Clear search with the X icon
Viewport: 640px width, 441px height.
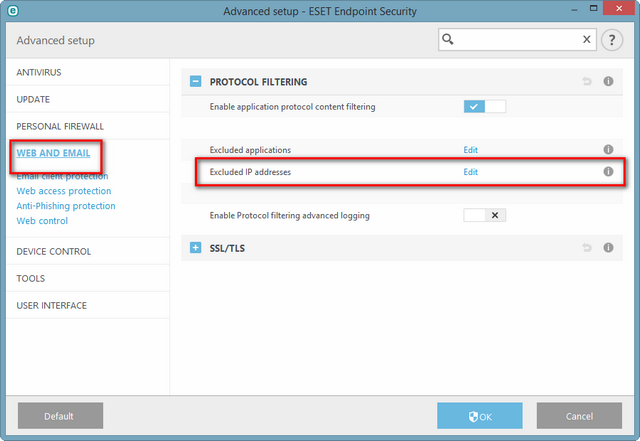pyautogui.click(x=587, y=39)
